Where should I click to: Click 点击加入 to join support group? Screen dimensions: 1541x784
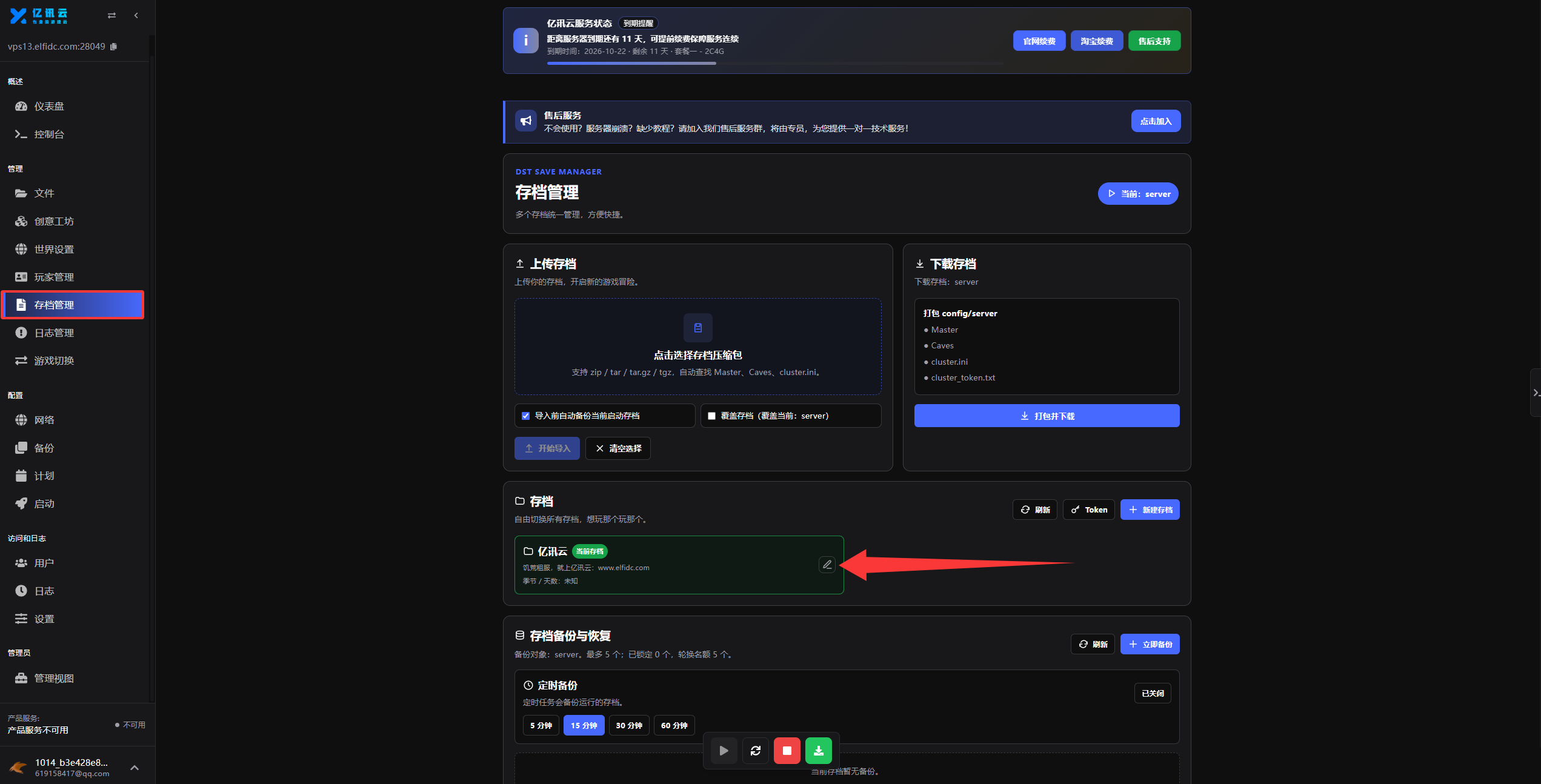(1156, 121)
